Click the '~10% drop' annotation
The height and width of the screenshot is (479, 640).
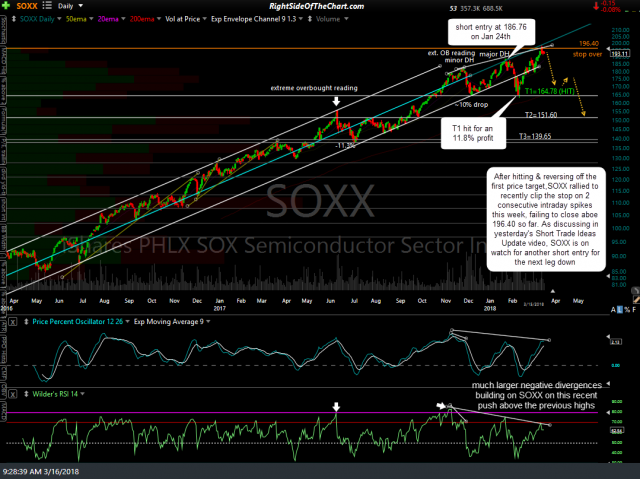[x=471, y=105]
